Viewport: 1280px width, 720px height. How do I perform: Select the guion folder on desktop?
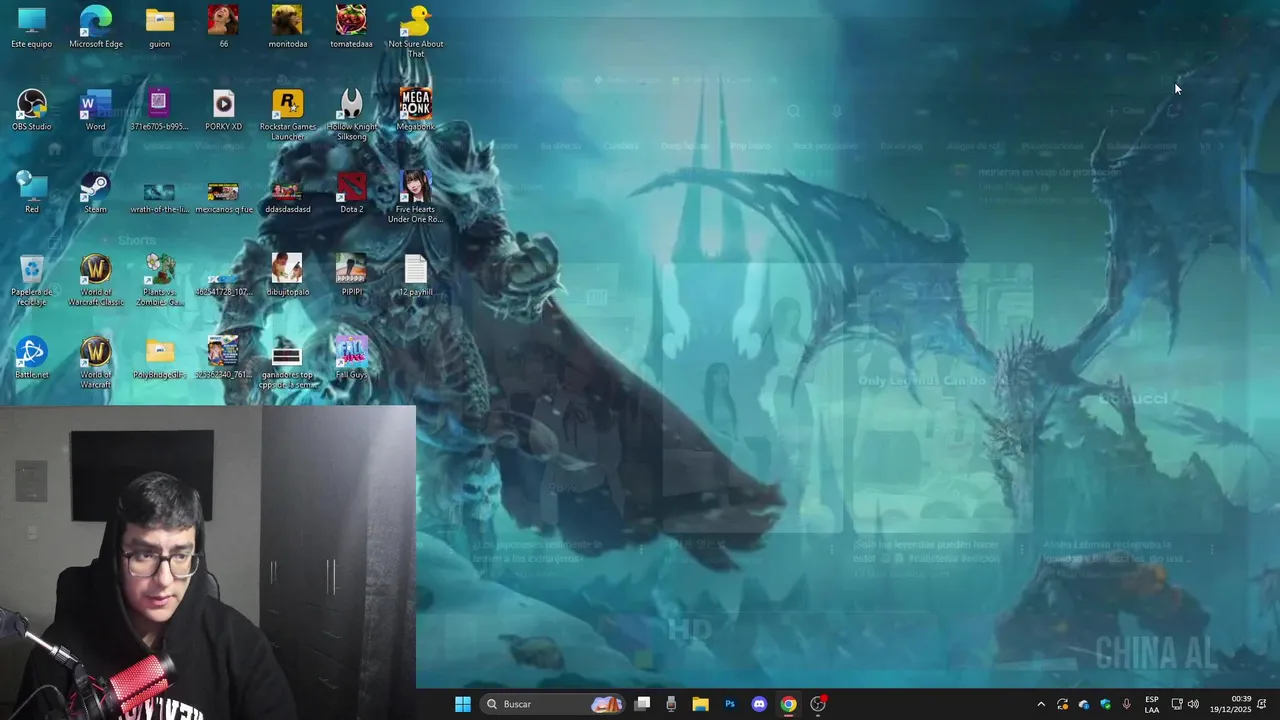pos(160,27)
